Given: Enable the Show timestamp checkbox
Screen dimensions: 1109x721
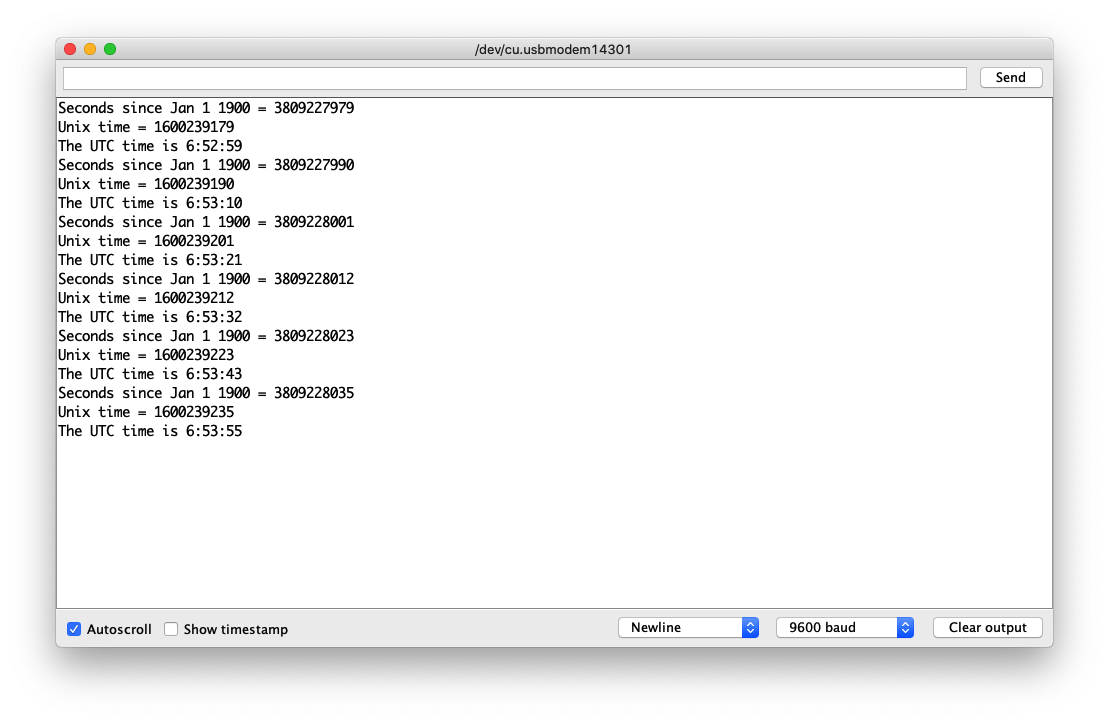Looking at the screenshot, I should click(171, 629).
